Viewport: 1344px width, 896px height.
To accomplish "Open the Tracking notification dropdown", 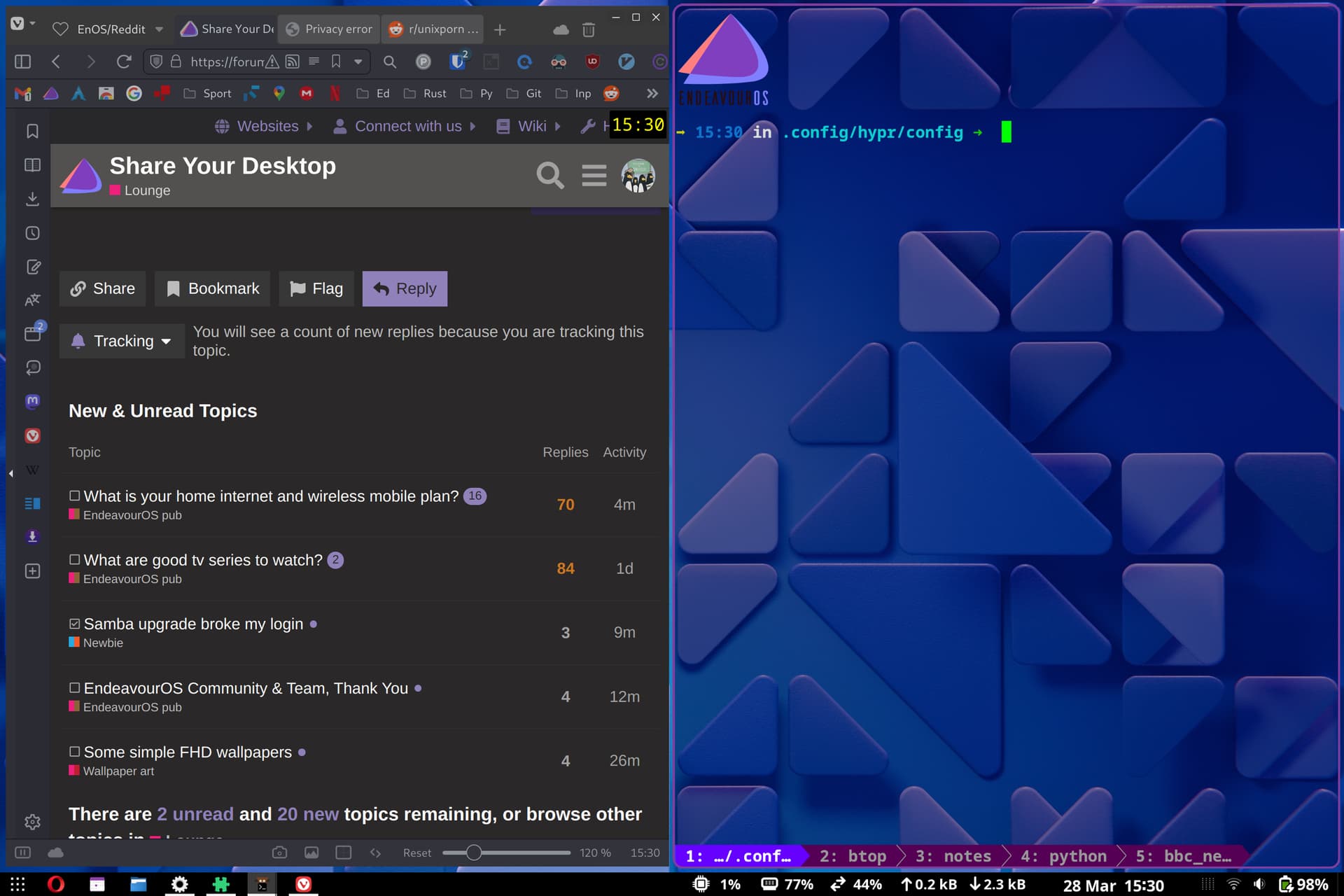I will pyautogui.click(x=122, y=341).
